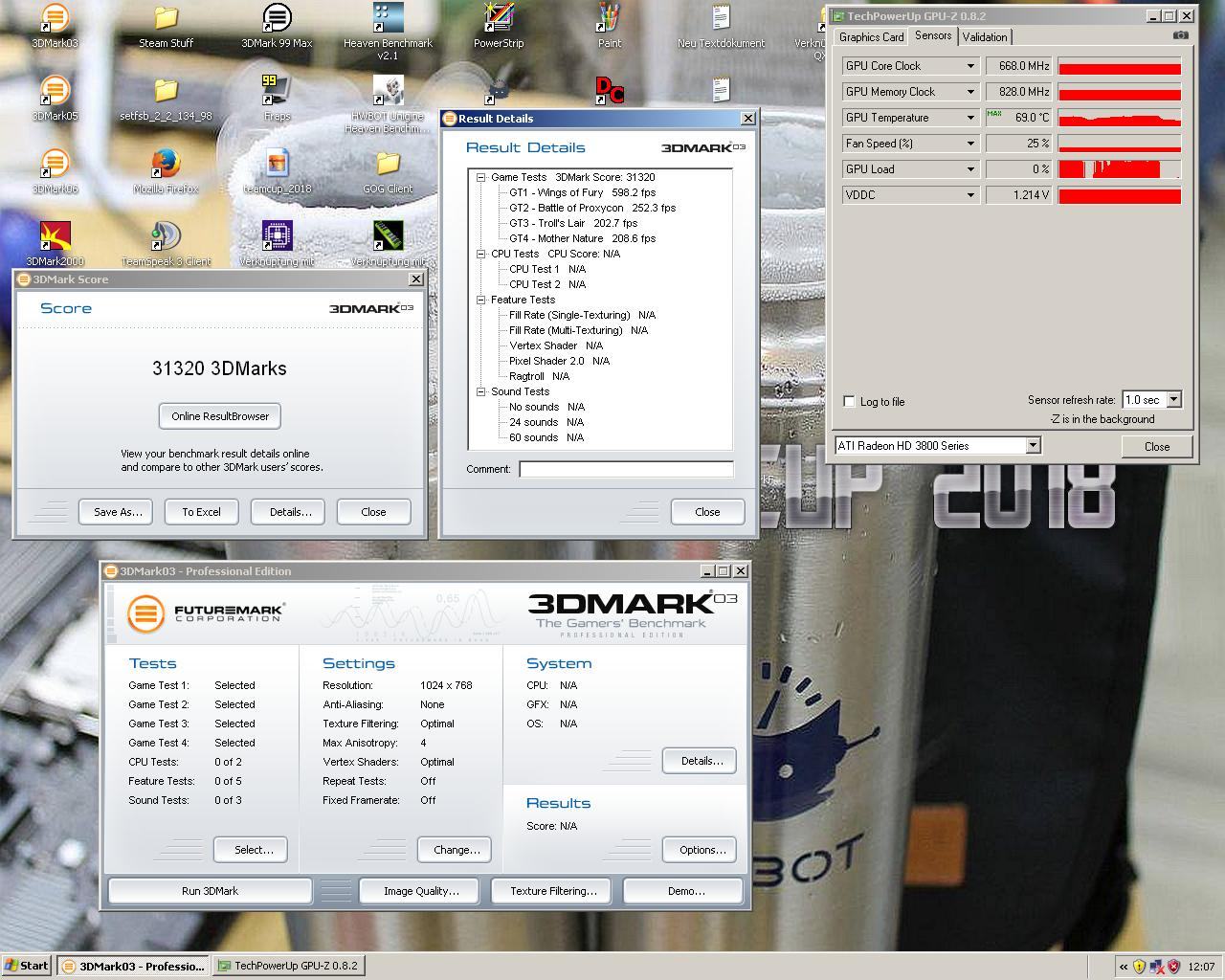The height and width of the screenshot is (980, 1225).
Task: Click the GPU-Z screenshot camera icon
Action: click(1181, 36)
